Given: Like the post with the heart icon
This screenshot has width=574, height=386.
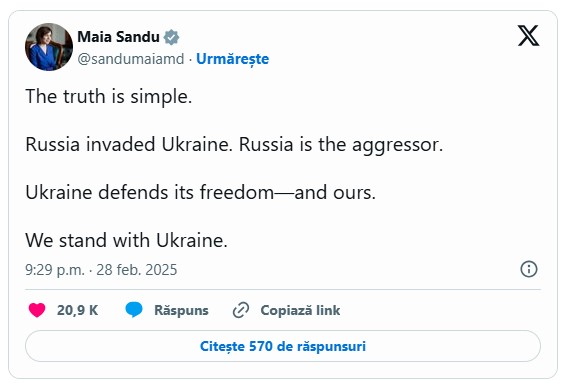Looking at the screenshot, I should (37, 310).
